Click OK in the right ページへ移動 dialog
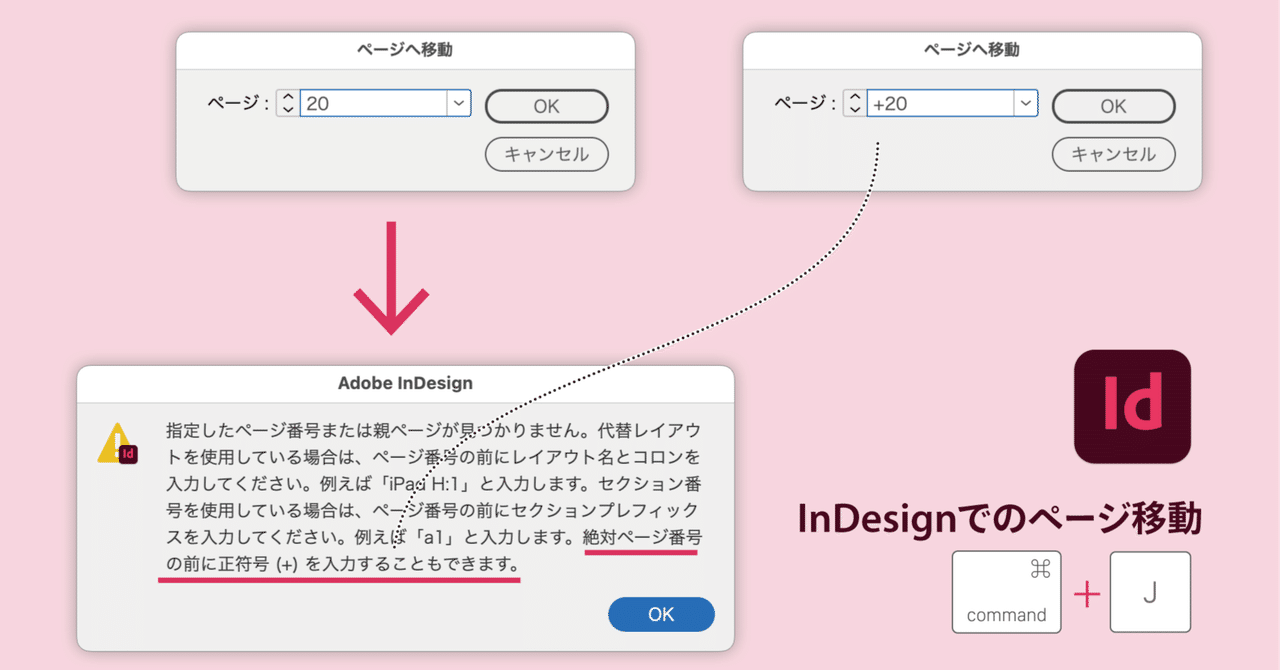 pos(1113,106)
